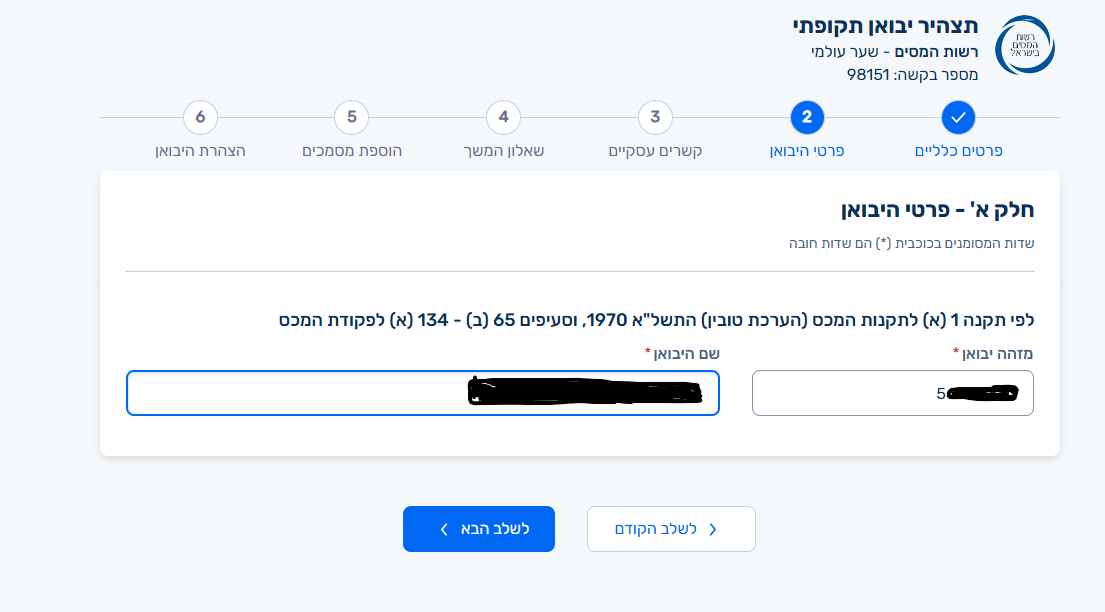Screen dimensions: 1105x612
Task: Click the Israel Tax Authority logo
Action: (1025, 45)
